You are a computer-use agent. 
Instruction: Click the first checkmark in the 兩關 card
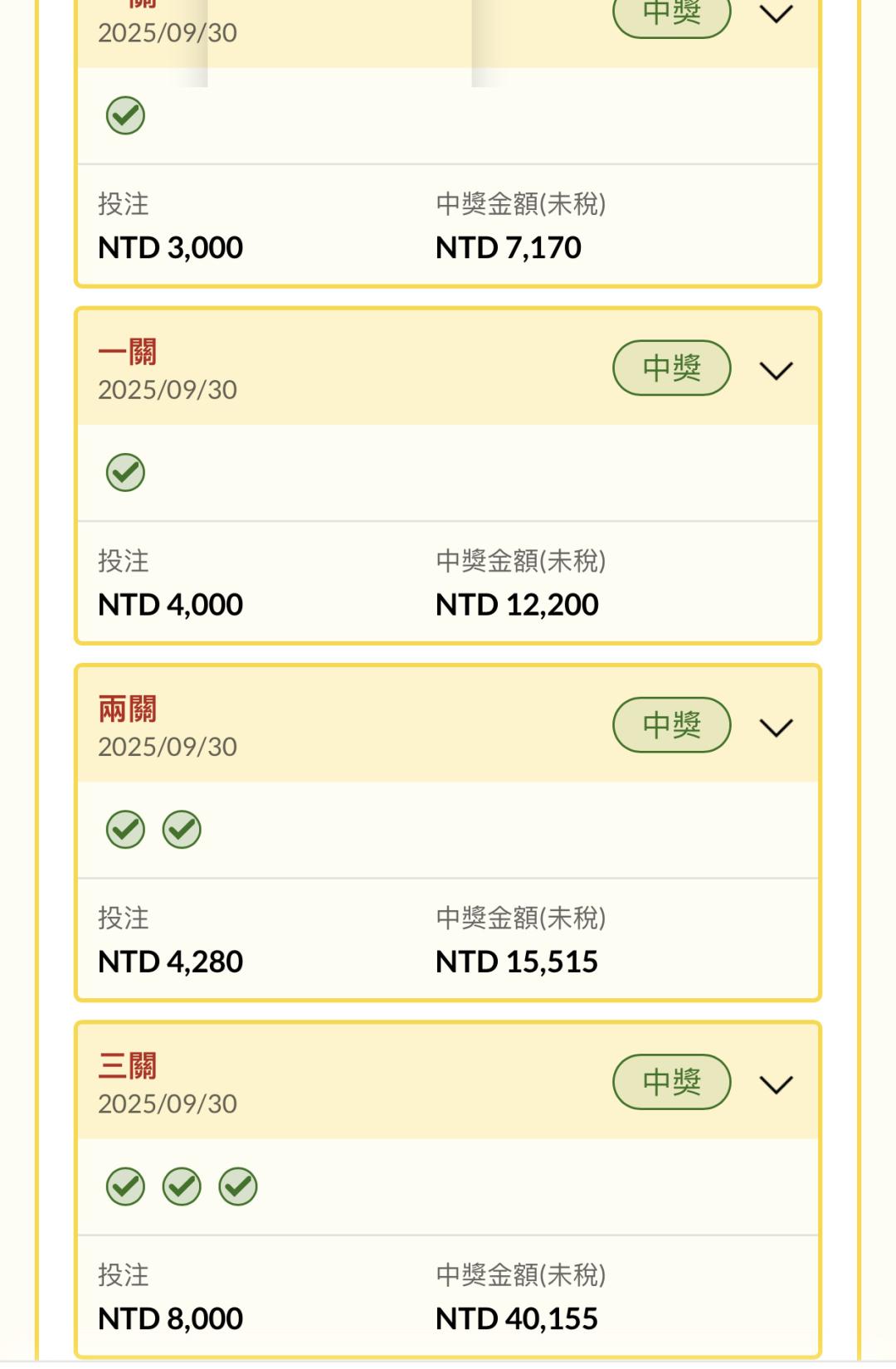pyautogui.click(x=125, y=830)
